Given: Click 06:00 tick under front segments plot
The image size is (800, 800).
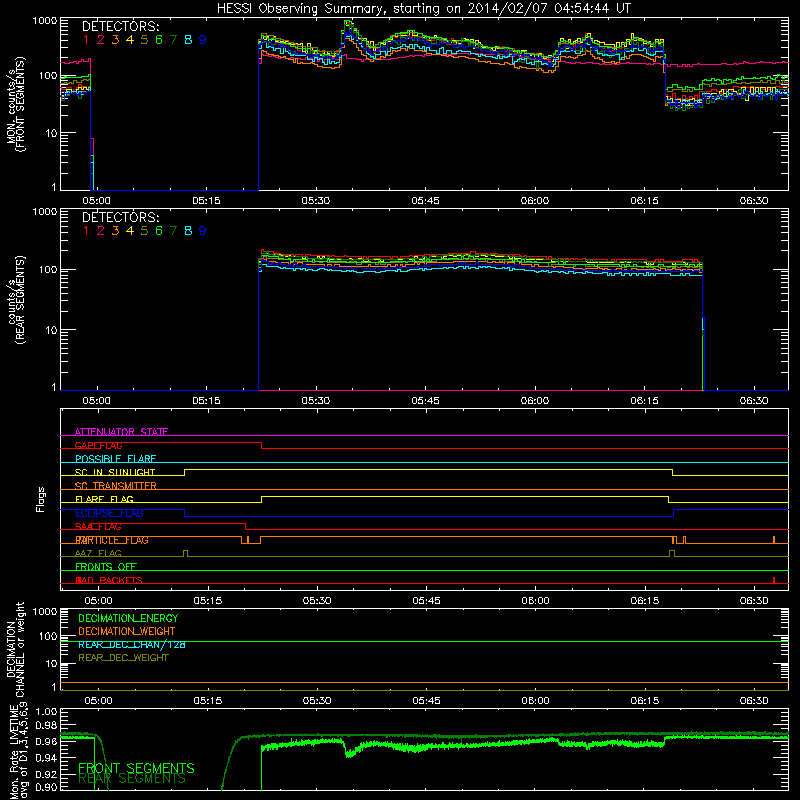Looking at the screenshot, I should (535, 201).
